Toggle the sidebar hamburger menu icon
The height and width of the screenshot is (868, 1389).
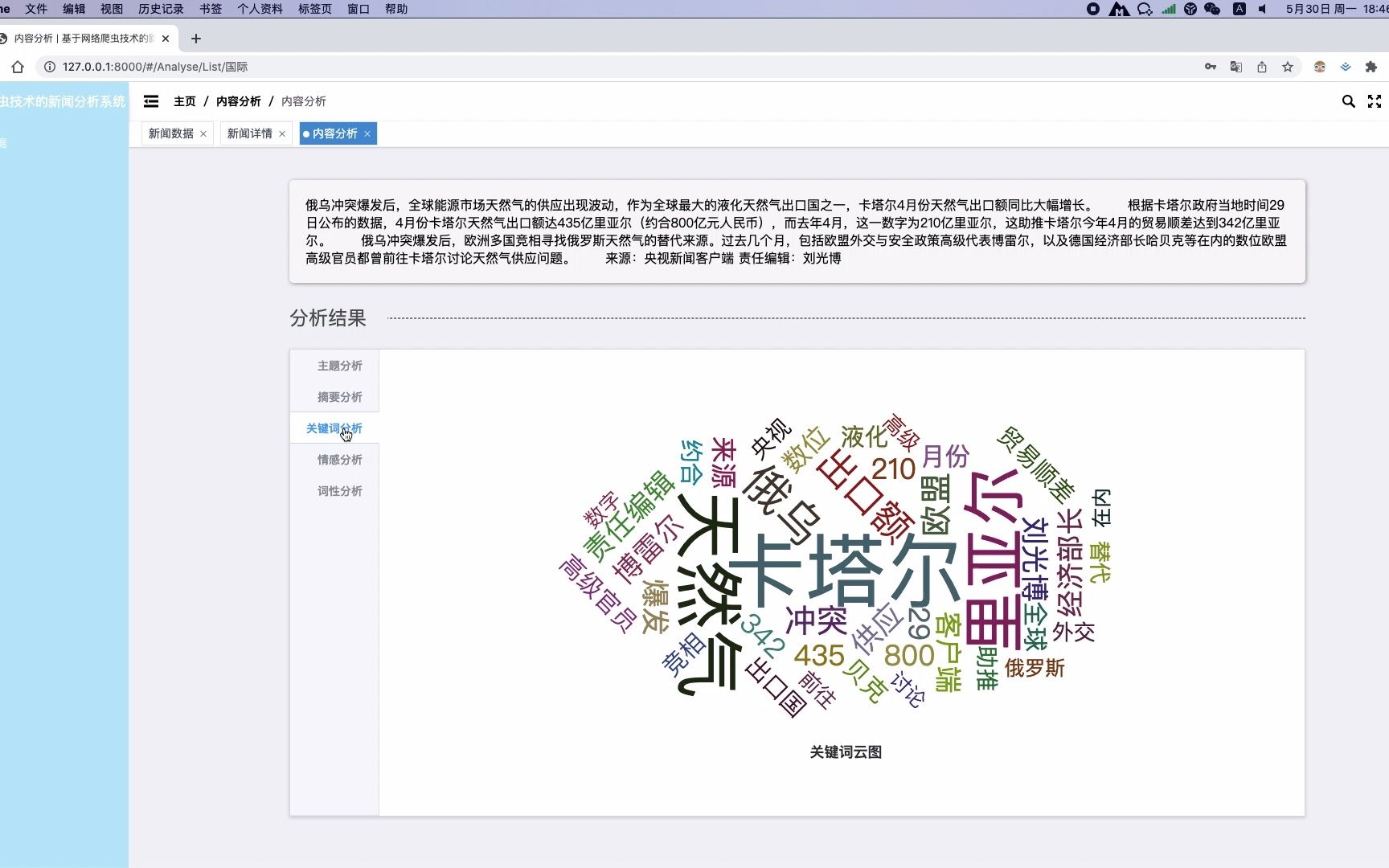click(151, 101)
